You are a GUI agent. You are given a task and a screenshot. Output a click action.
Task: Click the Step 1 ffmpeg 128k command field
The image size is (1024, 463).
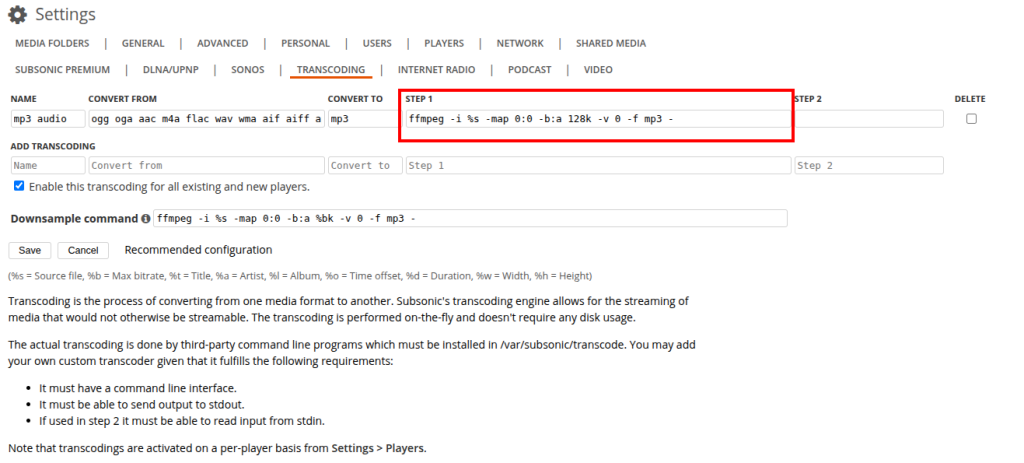coord(598,119)
